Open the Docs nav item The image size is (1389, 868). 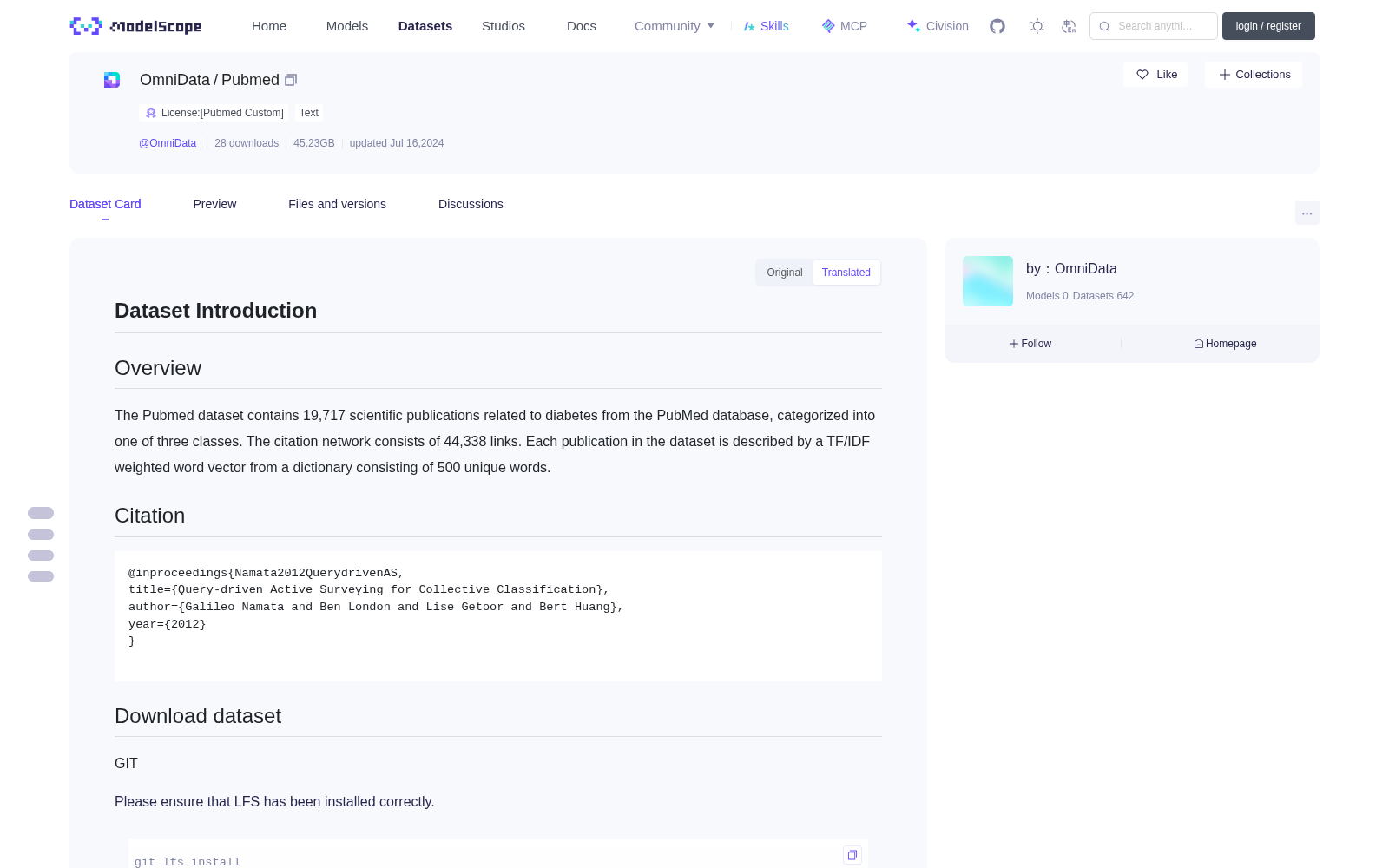coord(582,26)
